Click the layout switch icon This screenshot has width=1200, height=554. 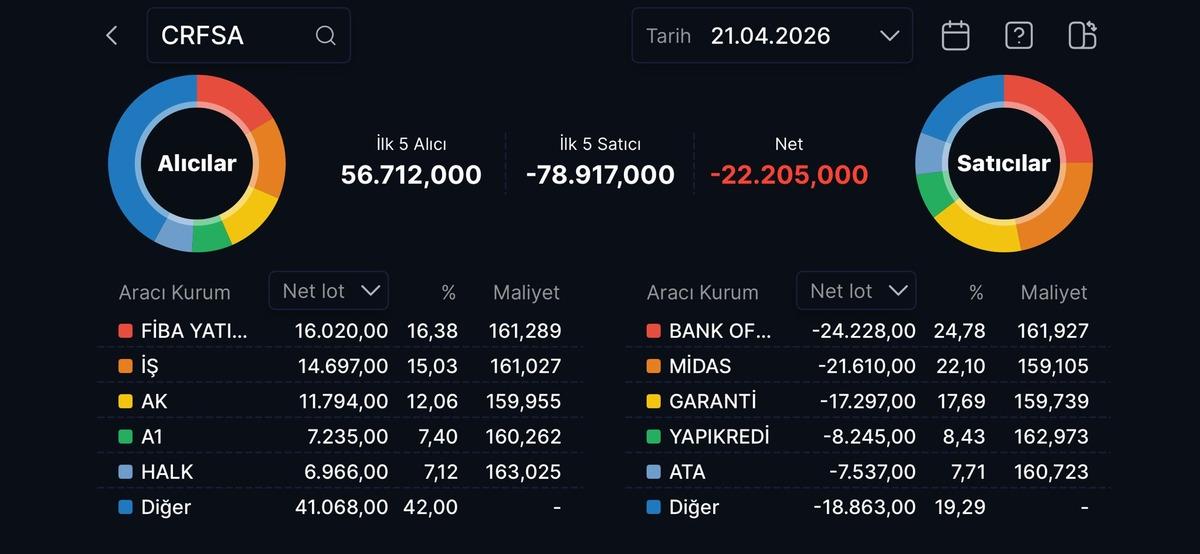click(x=1082, y=36)
